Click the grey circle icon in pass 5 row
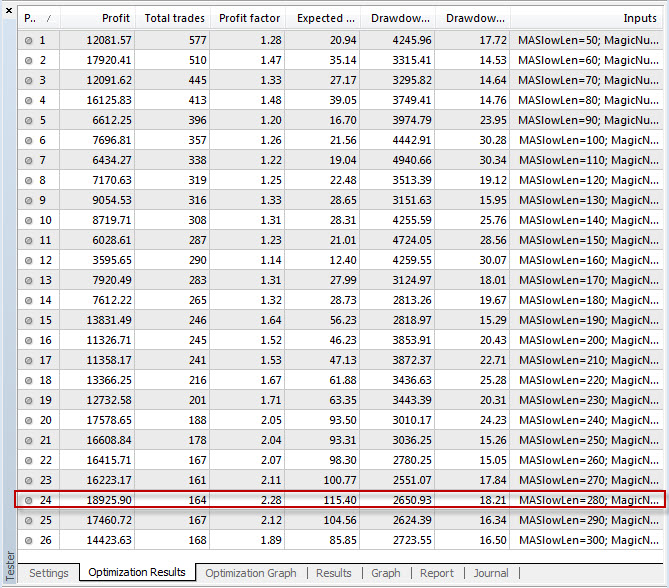 click(28, 120)
